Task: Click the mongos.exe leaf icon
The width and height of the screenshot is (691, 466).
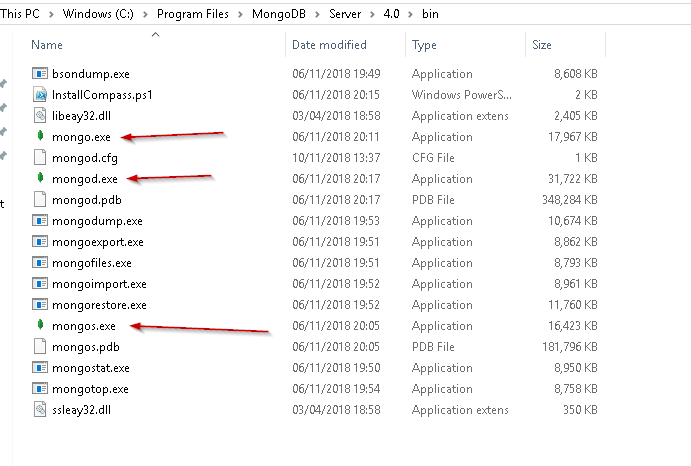Action: [40, 325]
